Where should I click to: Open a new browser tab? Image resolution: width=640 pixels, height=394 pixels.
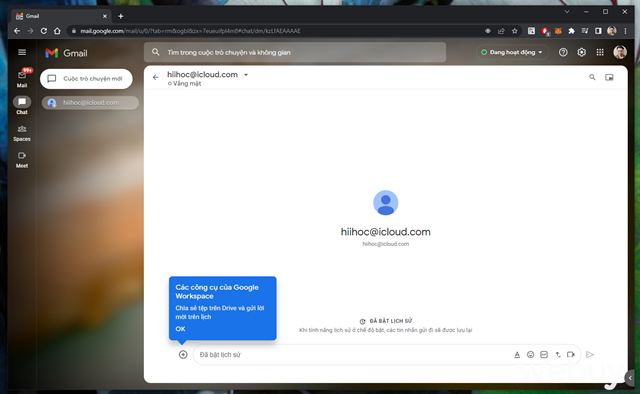(x=120, y=16)
